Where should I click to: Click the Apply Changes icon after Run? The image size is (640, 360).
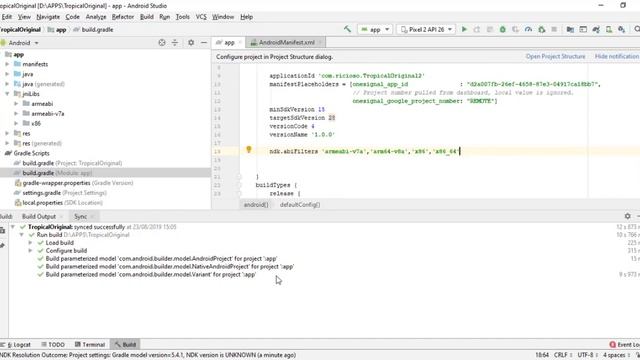(477, 29)
